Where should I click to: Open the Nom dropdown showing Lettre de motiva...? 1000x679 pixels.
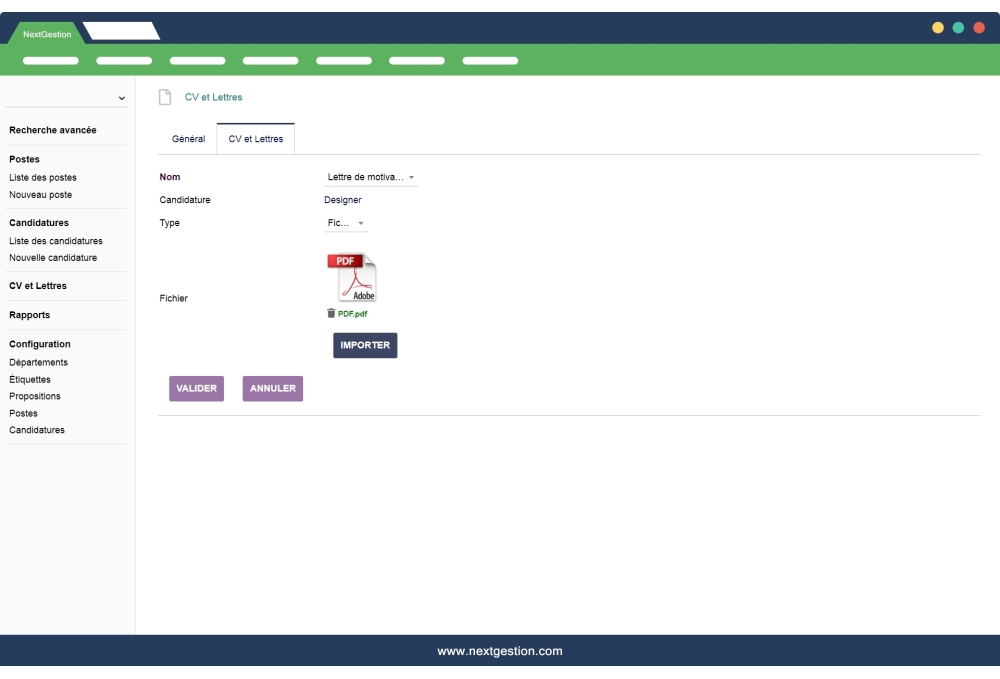click(370, 177)
